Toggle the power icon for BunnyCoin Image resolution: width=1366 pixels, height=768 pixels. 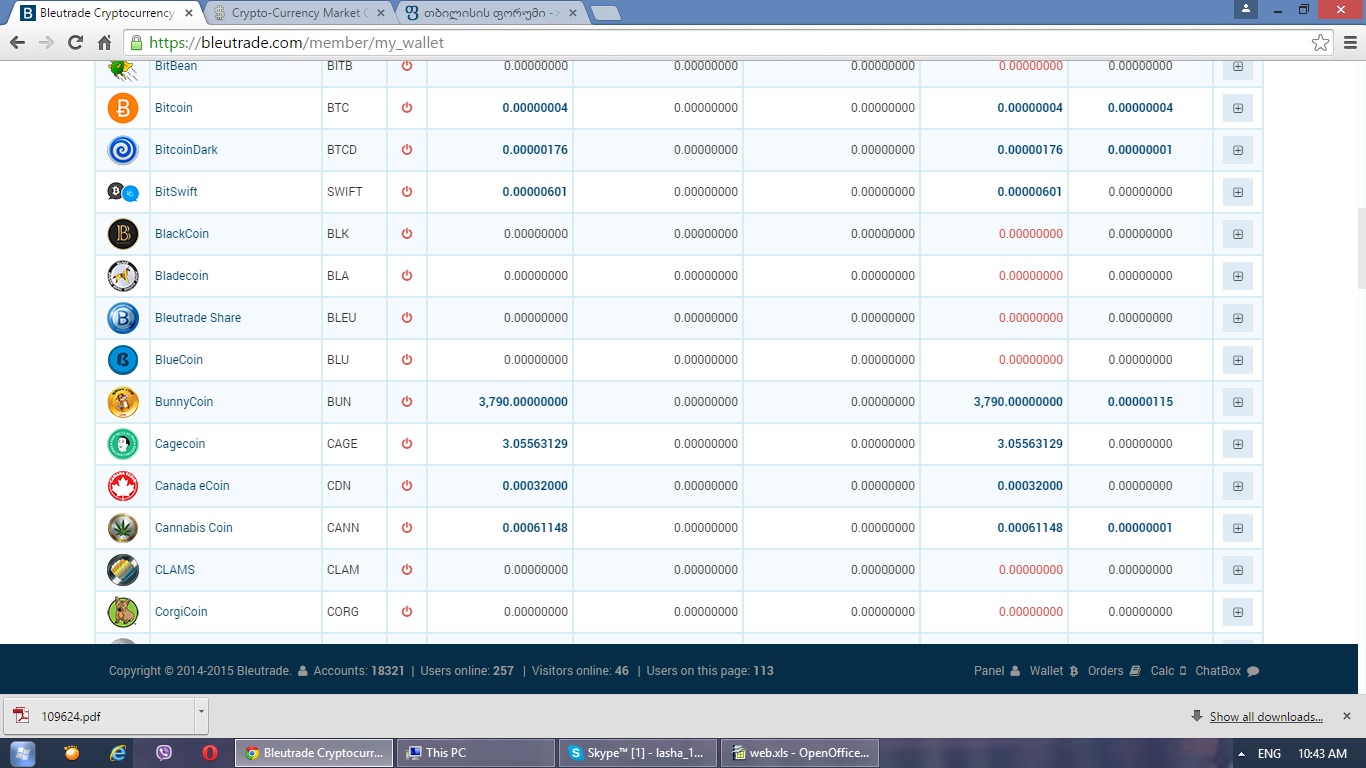coord(406,402)
